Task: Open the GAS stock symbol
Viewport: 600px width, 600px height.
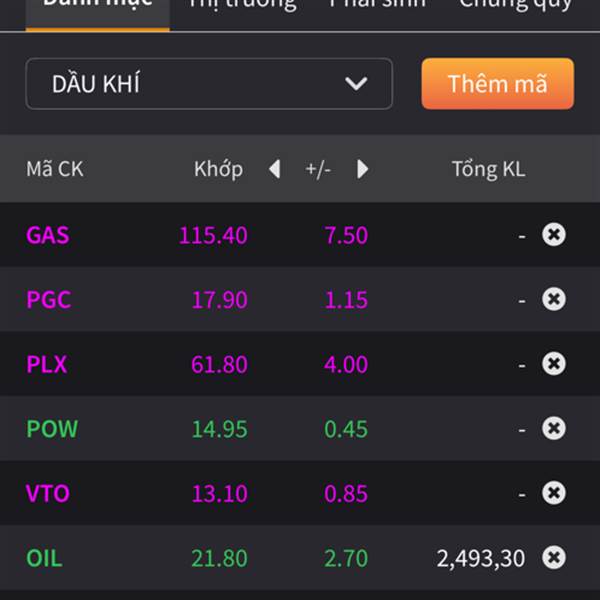Action: click(x=47, y=235)
